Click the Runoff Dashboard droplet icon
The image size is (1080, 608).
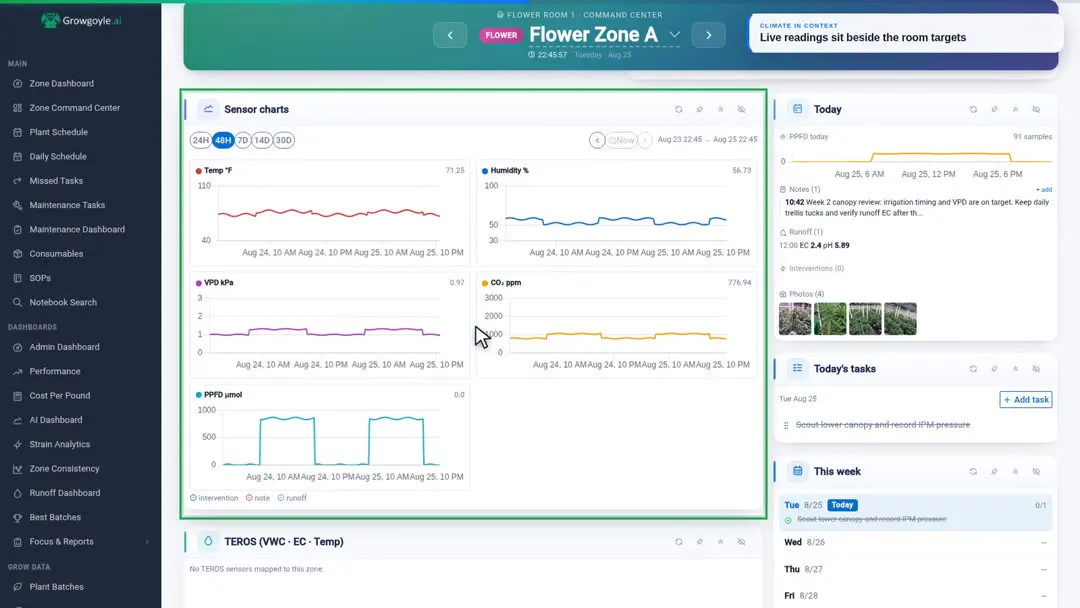17,493
